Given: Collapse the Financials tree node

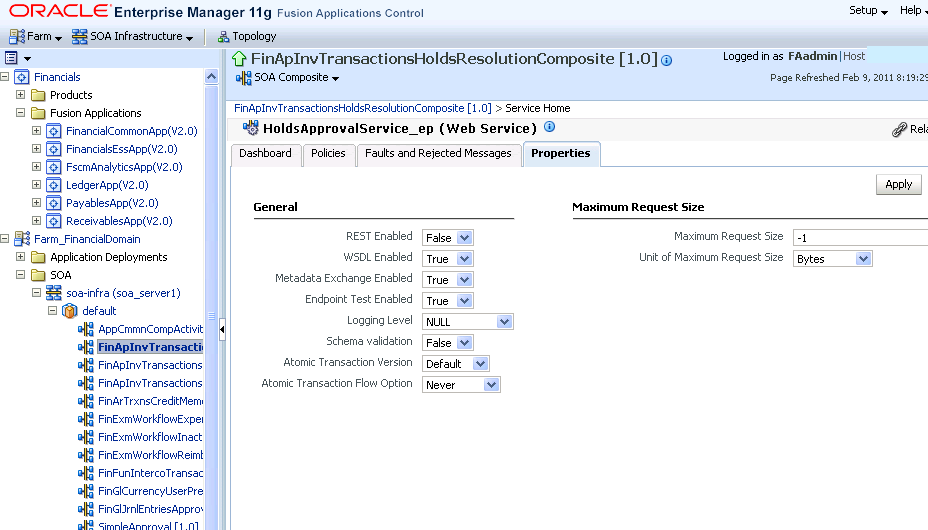Looking at the screenshot, I should point(5,77).
